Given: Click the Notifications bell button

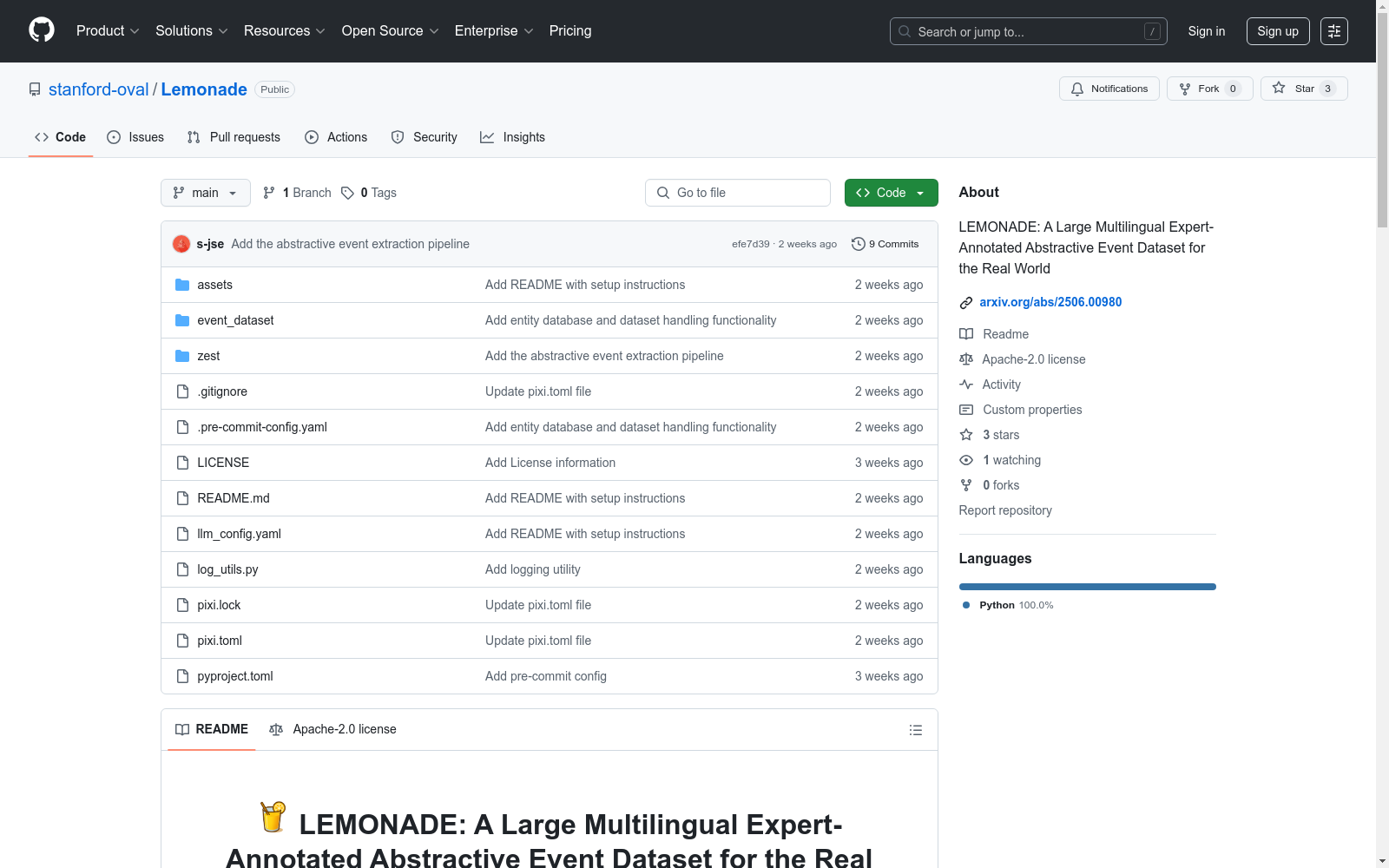Looking at the screenshot, I should 1109,89.
